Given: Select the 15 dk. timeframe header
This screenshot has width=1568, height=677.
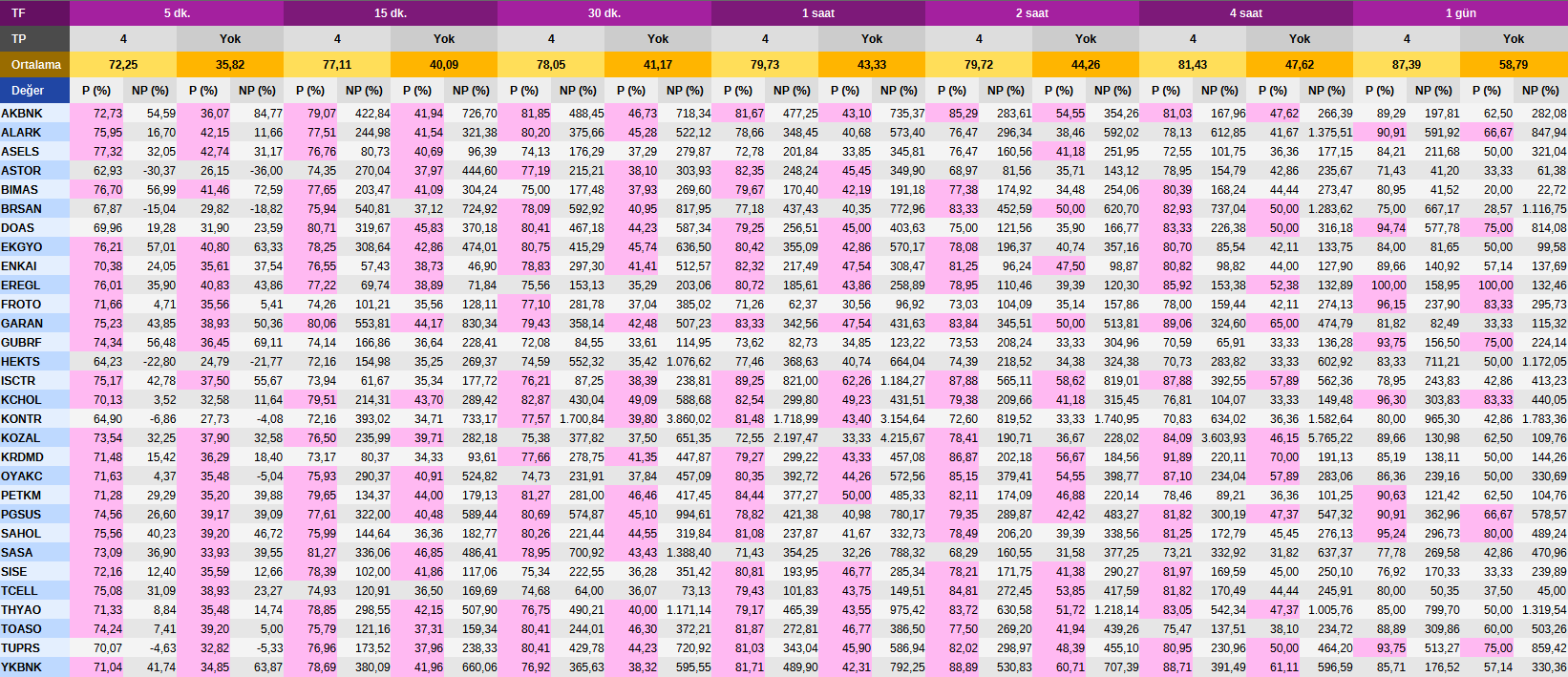Looking at the screenshot, I should pyautogui.click(x=391, y=13).
